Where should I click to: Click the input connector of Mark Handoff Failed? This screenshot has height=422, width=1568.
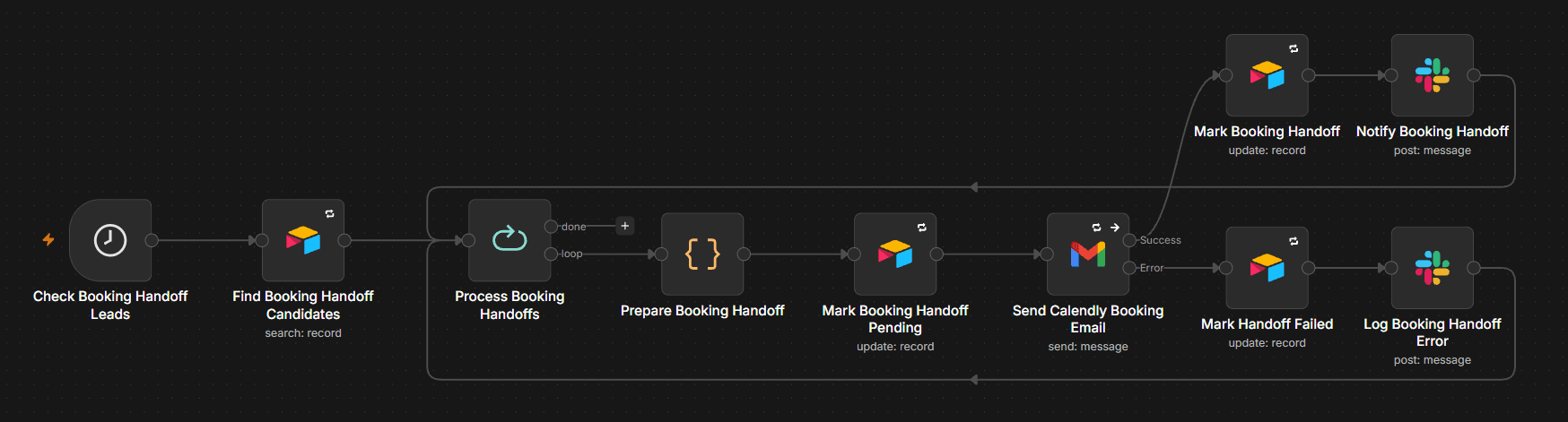tap(1226, 268)
